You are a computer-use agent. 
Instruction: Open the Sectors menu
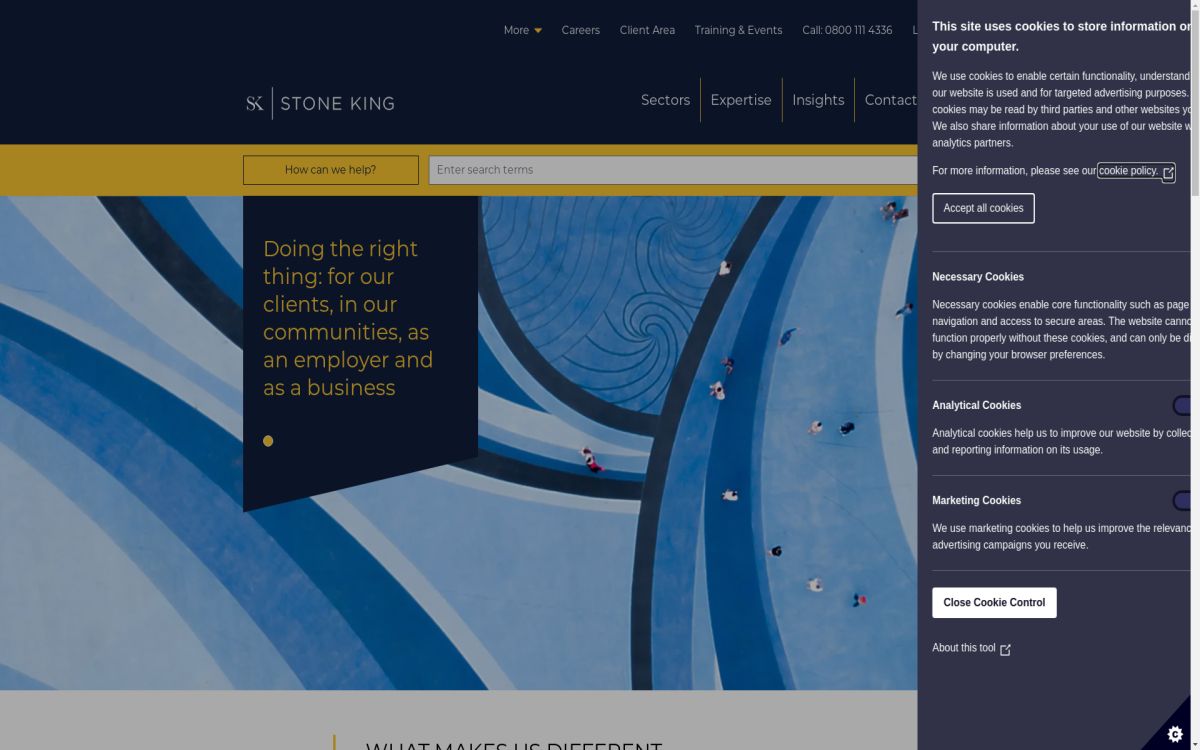click(665, 100)
